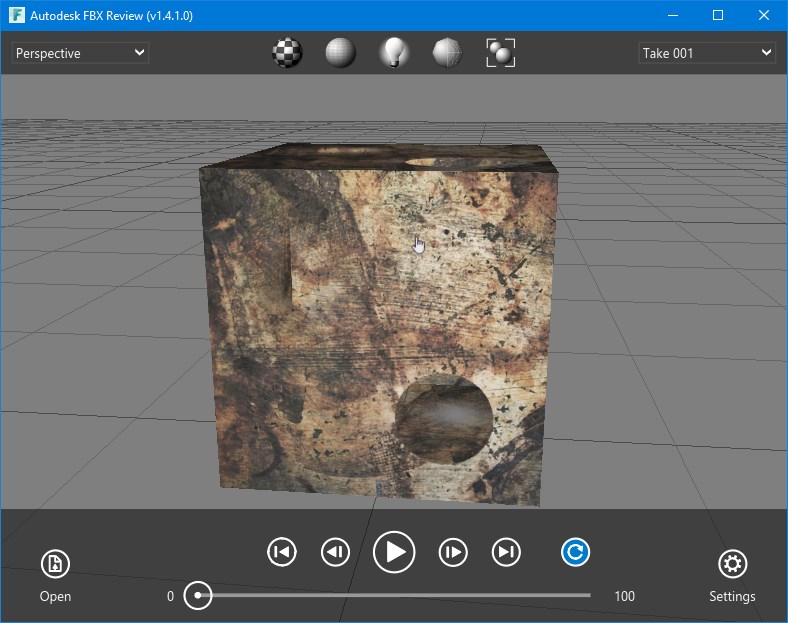Image resolution: width=788 pixels, height=623 pixels.
Task: Click the Open file icon
Action: (x=55, y=565)
